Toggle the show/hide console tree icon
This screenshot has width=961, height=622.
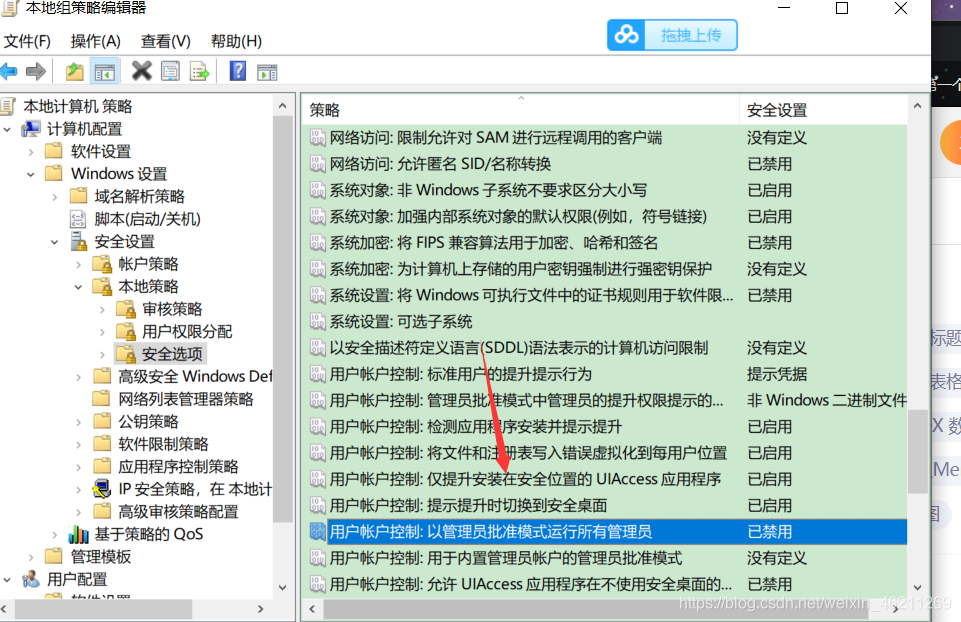tap(106, 70)
